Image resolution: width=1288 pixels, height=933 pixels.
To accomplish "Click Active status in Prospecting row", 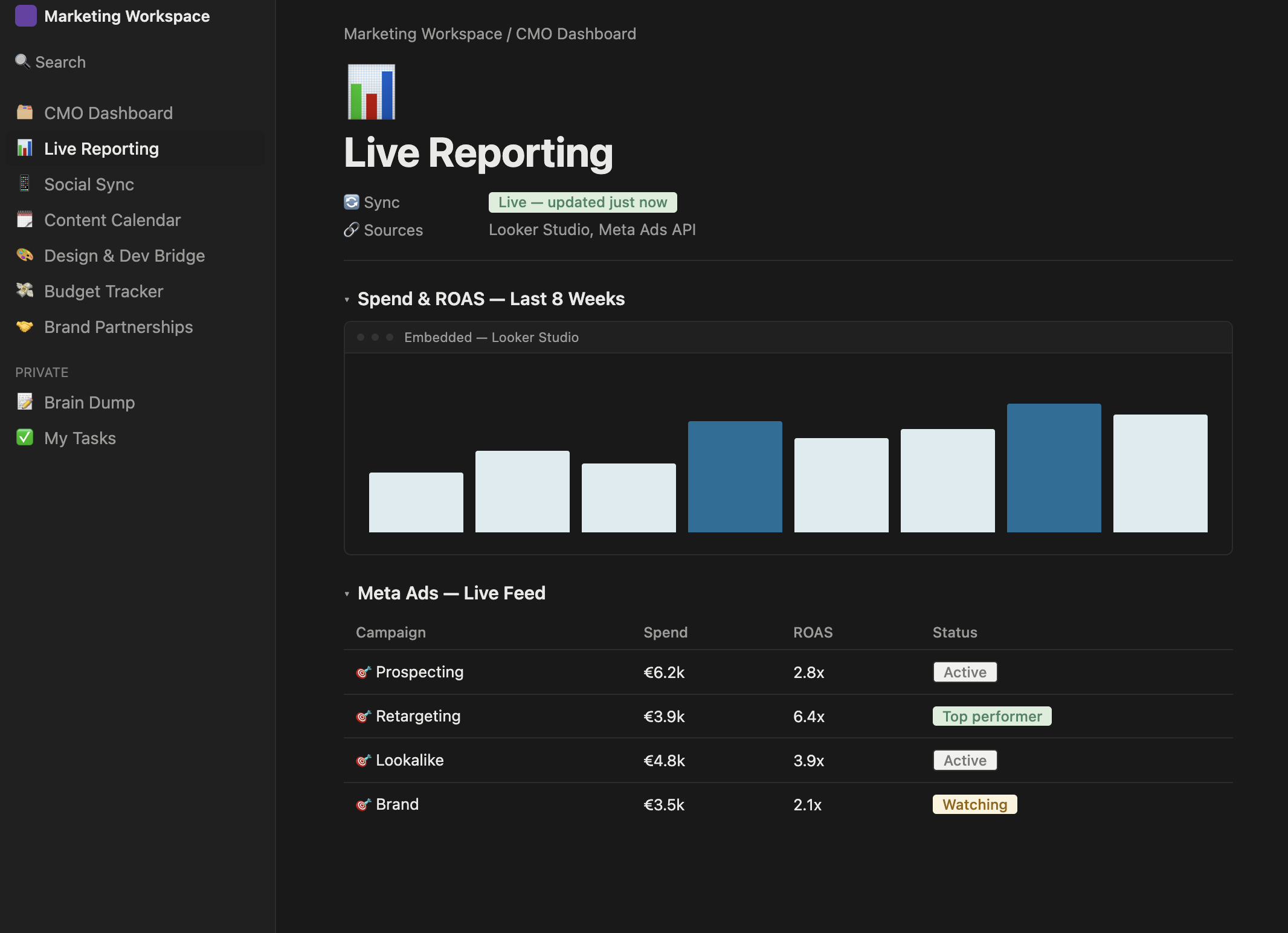I will (x=965, y=672).
